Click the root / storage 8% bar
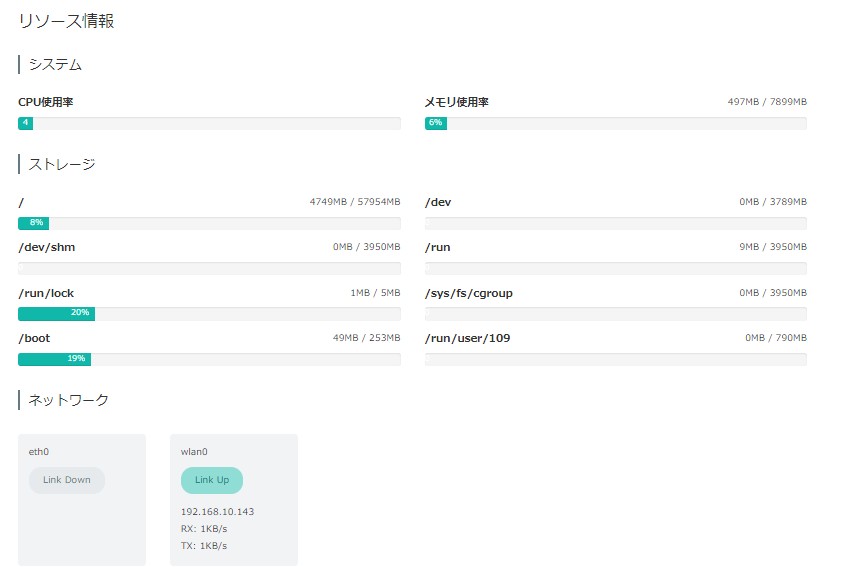This screenshot has width=848, height=575. pyautogui.click(x=209, y=223)
